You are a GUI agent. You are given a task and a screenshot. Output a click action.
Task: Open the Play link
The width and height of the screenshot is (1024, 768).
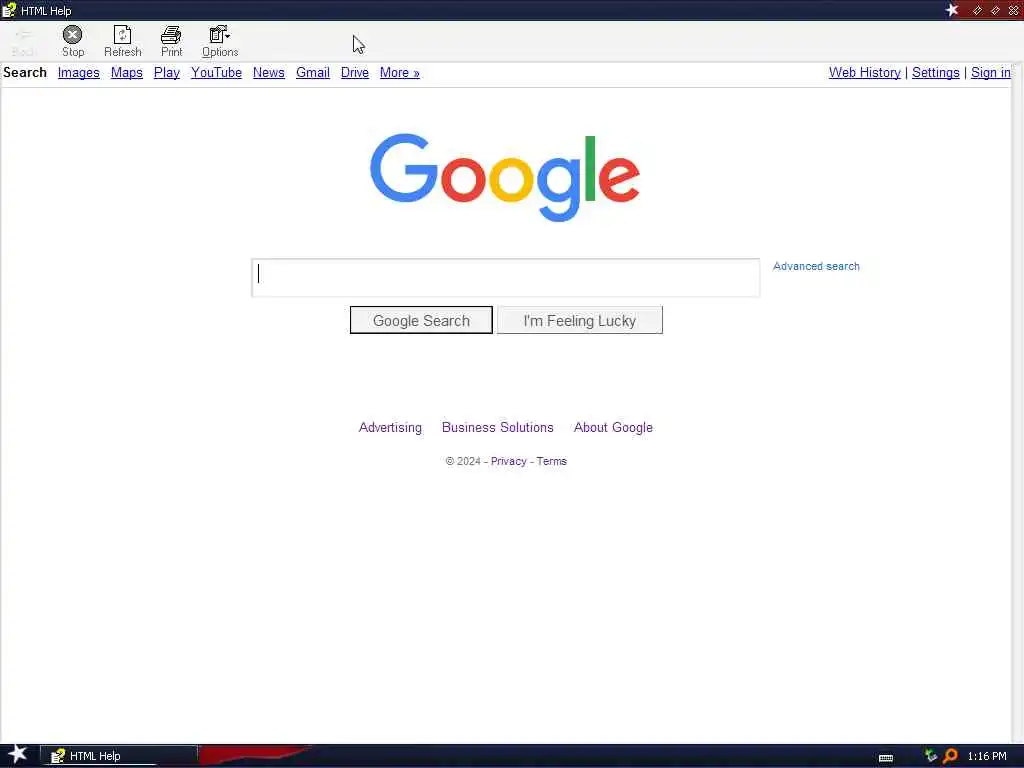pos(167,72)
